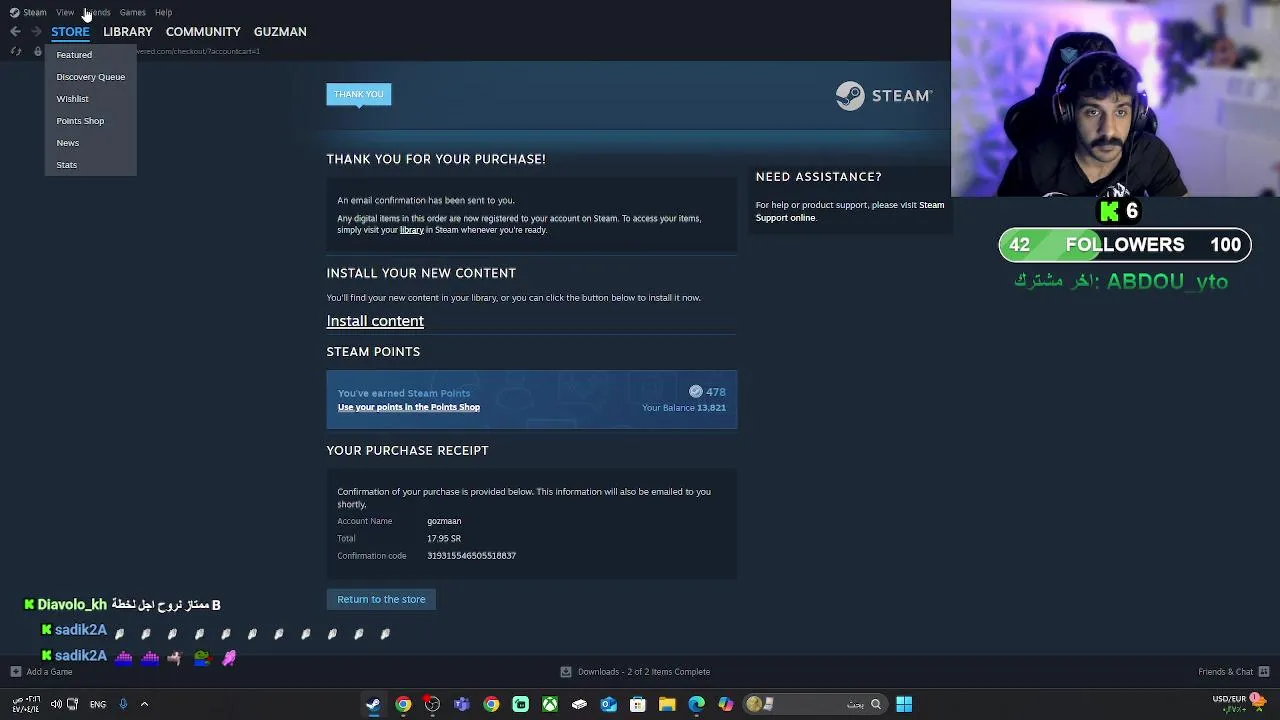Open the library link in confirmation text
The width and height of the screenshot is (1280, 720).
point(412,230)
